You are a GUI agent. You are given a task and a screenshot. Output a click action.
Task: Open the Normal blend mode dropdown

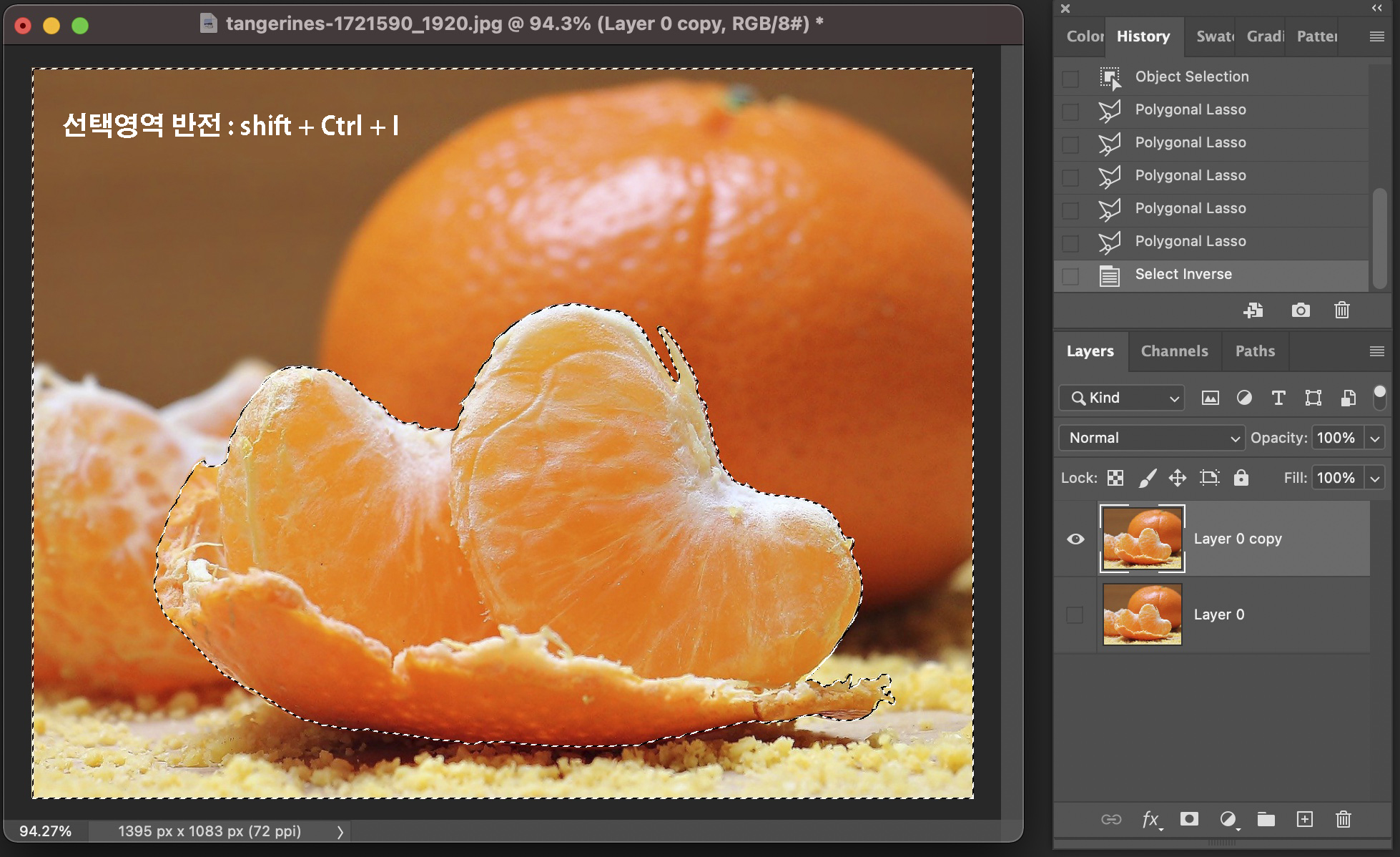[1152, 438]
